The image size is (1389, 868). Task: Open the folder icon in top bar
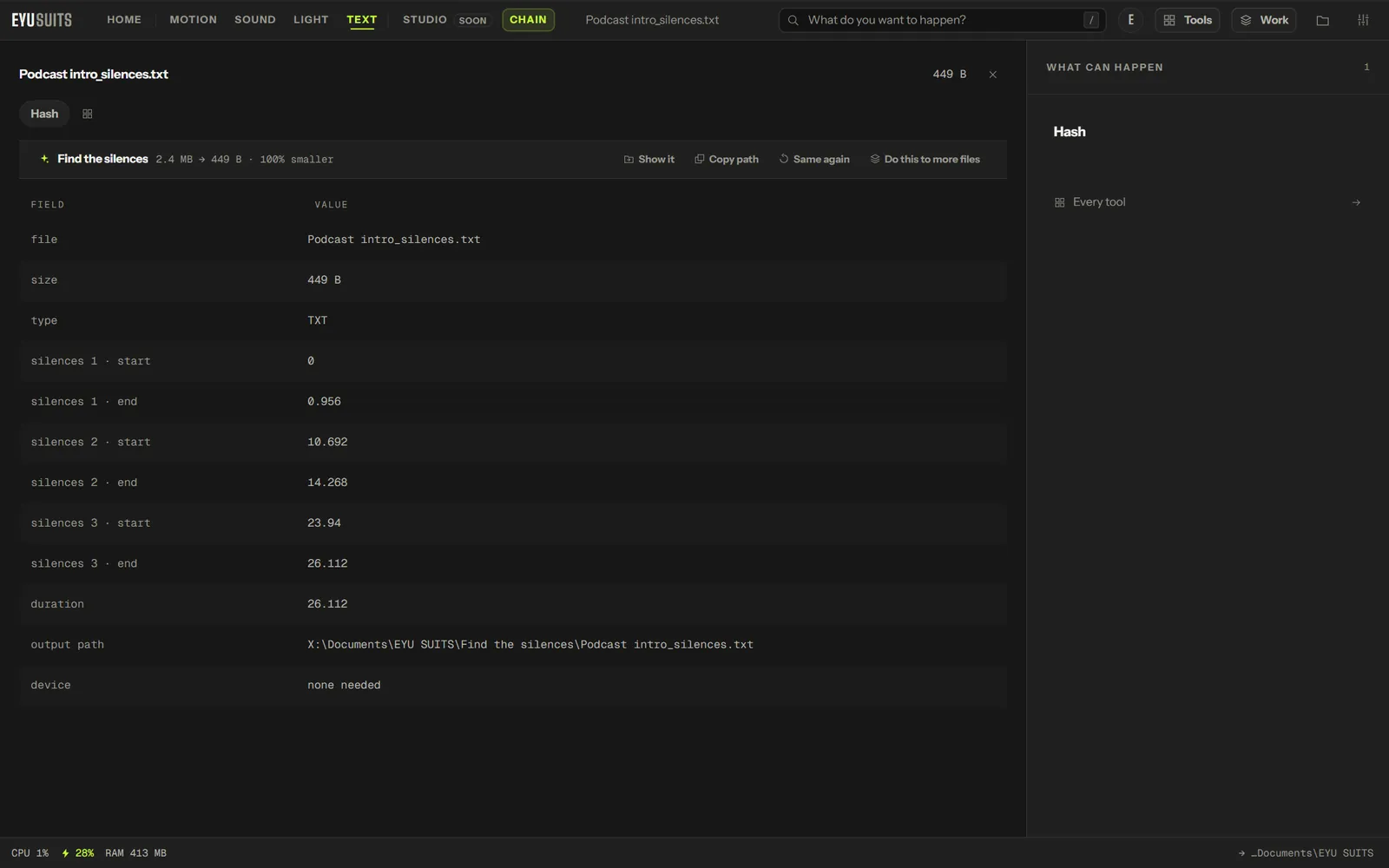1323,20
